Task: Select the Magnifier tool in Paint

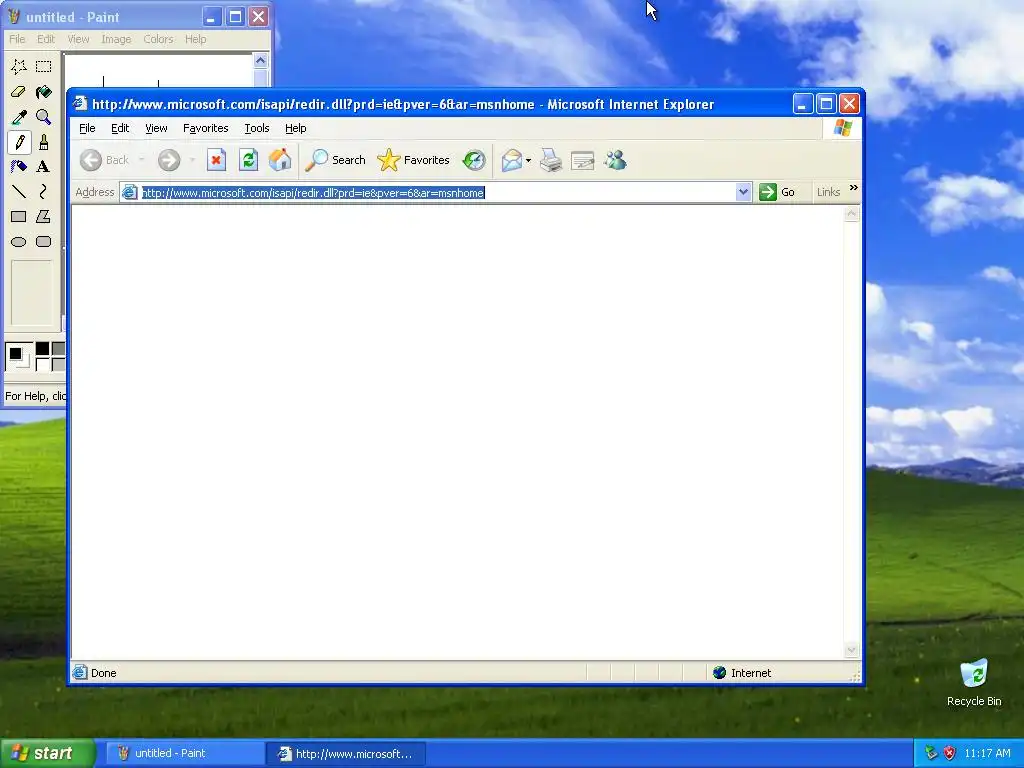Action: point(43,117)
